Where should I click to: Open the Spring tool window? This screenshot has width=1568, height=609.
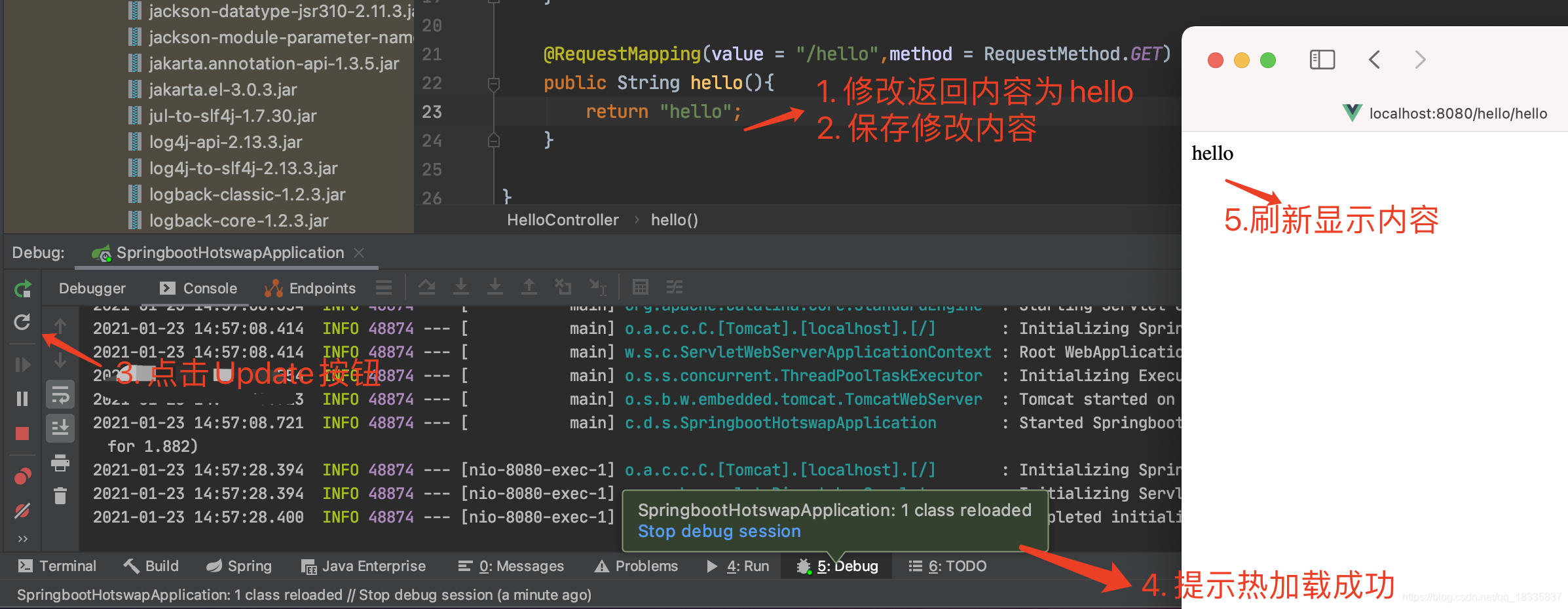click(x=239, y=566)
